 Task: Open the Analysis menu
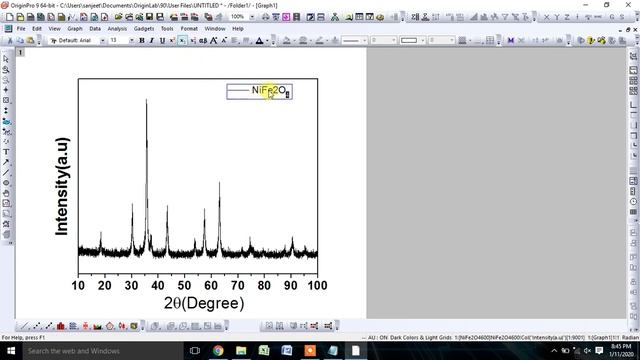point(117,29)
